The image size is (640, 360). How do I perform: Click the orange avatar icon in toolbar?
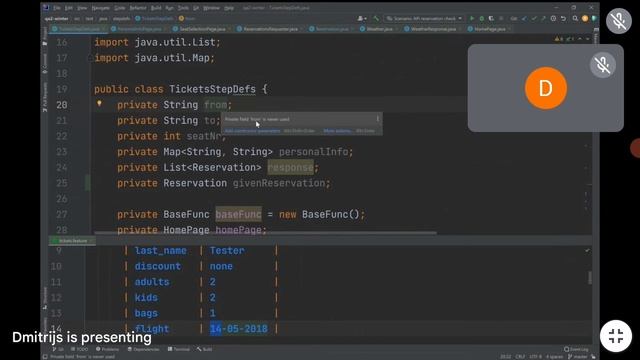coord(585,18)
